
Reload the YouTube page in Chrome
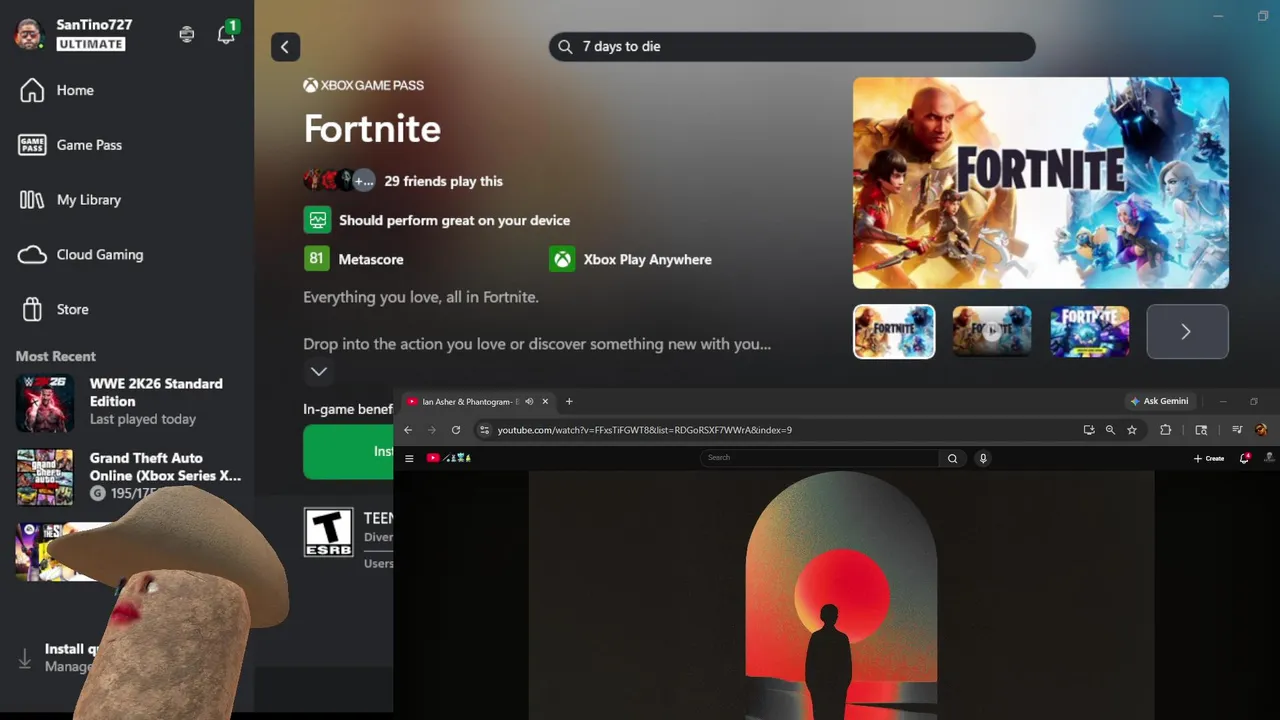click(456, 430)
